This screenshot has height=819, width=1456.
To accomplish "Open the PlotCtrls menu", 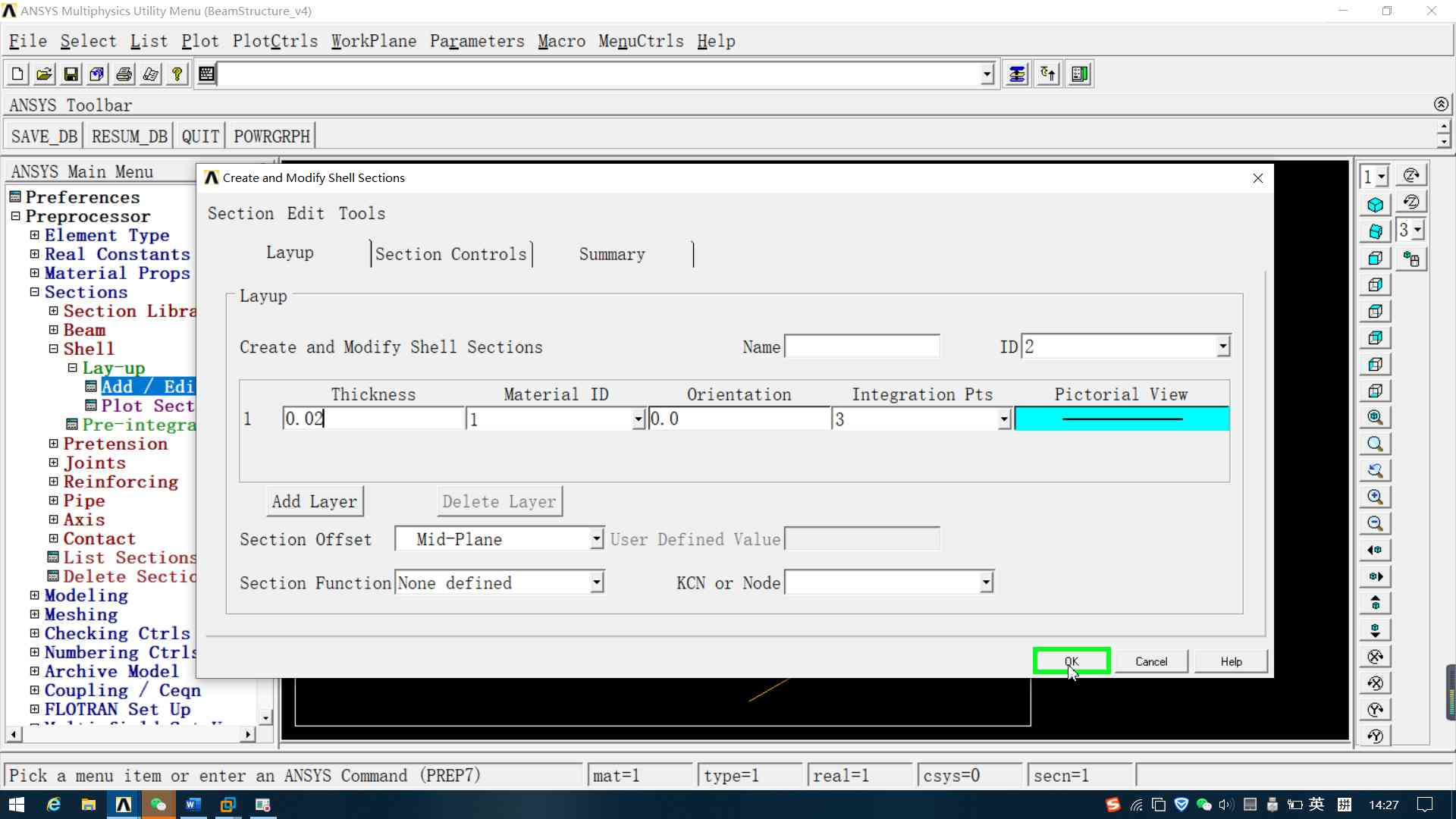I will pyautogui.click(x=275, y=41).
